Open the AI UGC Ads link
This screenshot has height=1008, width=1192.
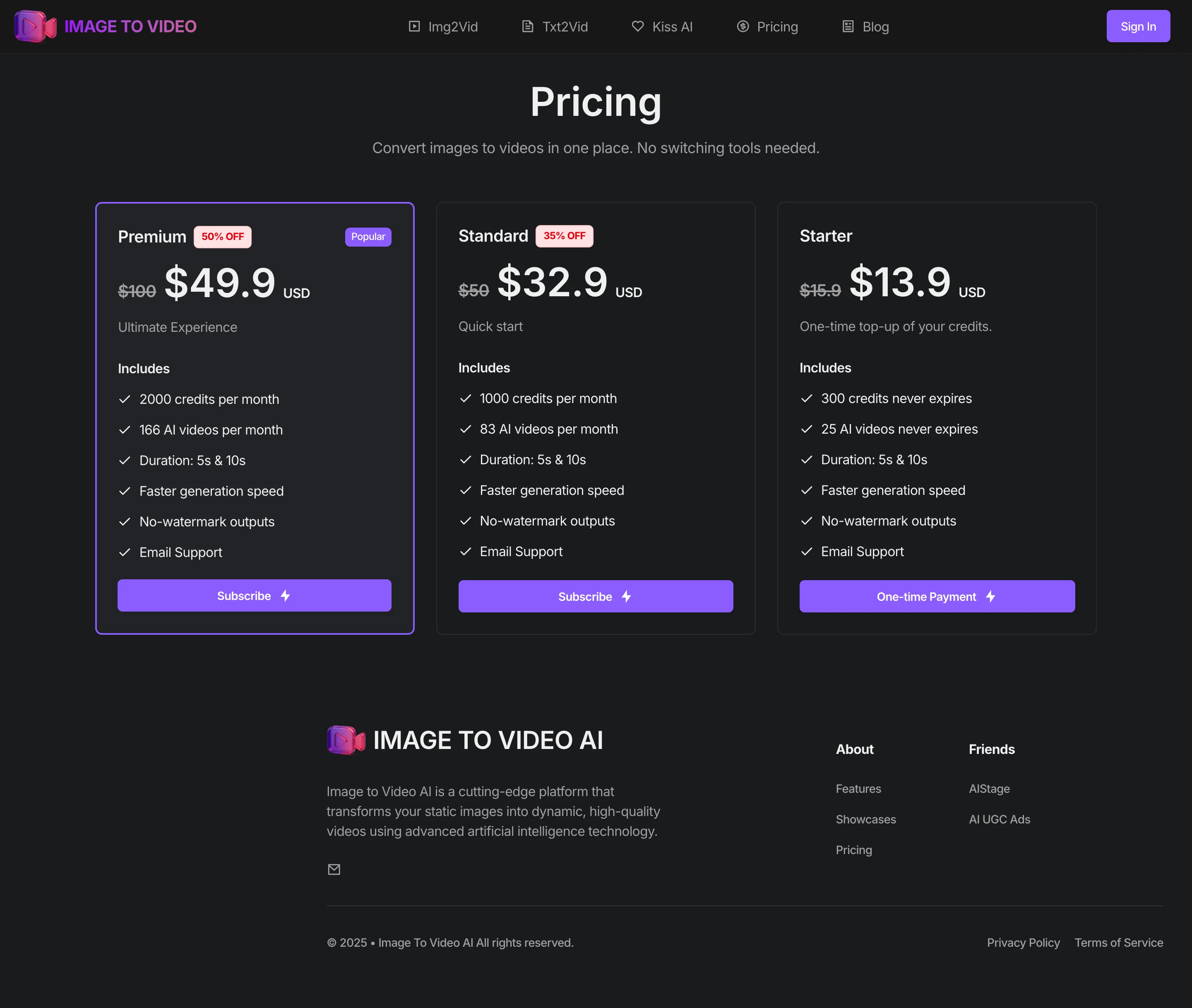(1000, 819)
